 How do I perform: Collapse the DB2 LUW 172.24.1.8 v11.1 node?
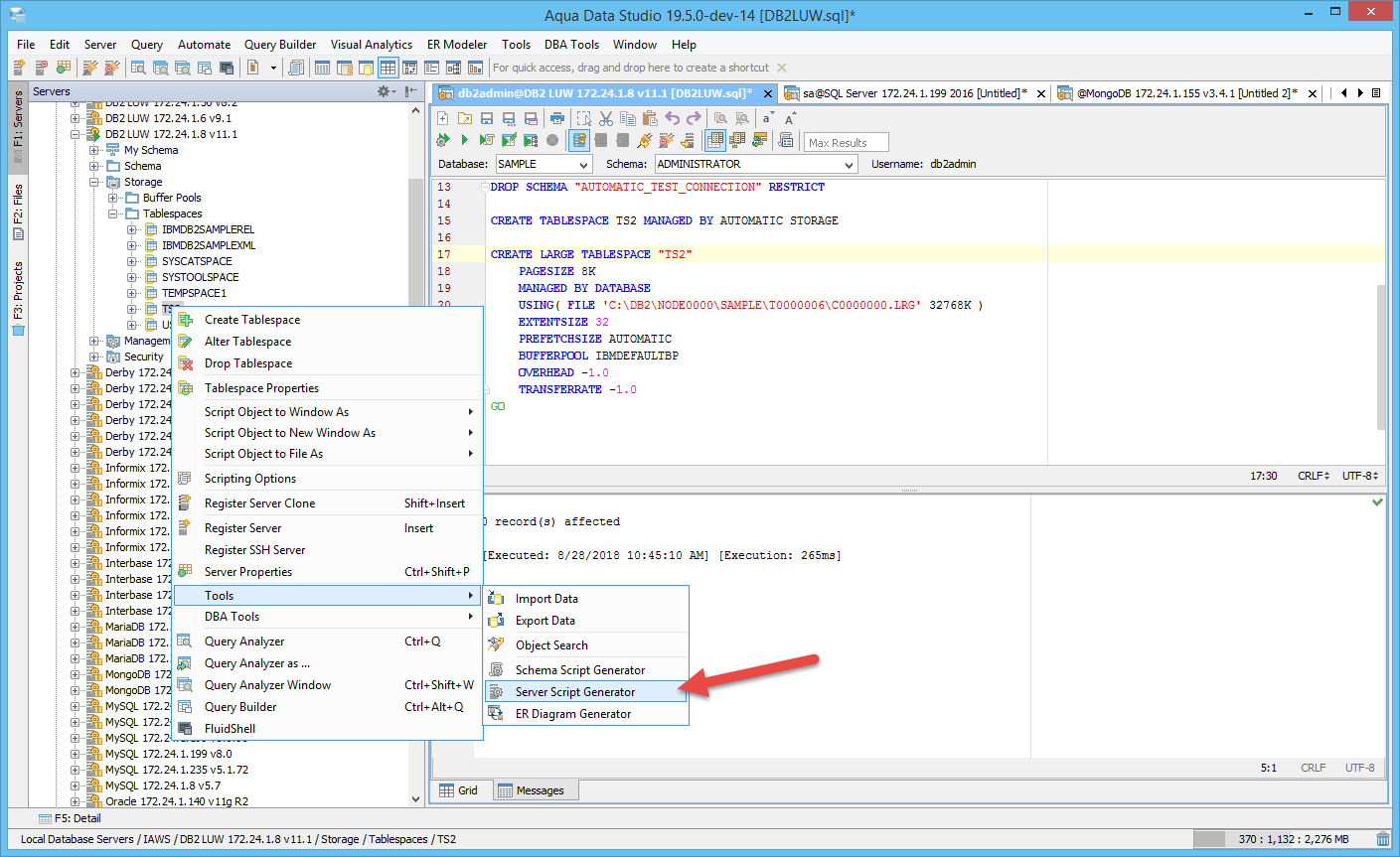pyautogui.click(x=76, y=134)
